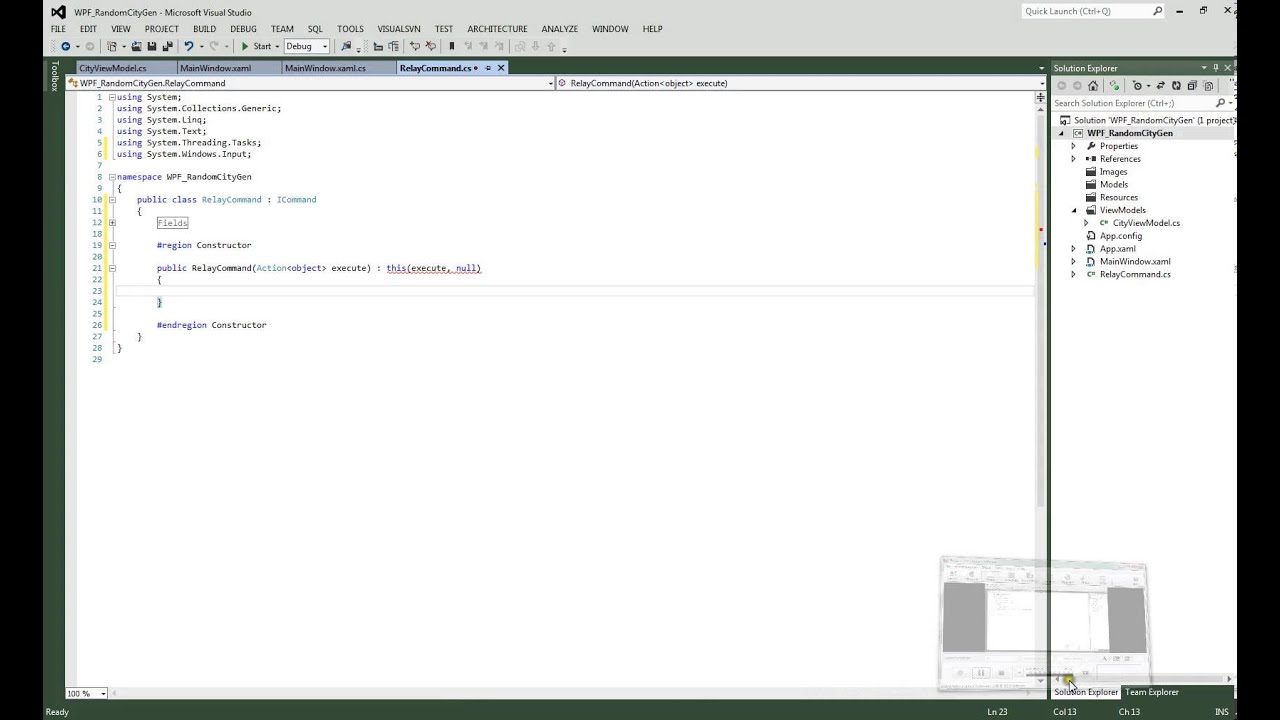Click the Open File toolbar icon
Image resolution: width=1280 pixels, height=720 pixels.
coord(137,46)
